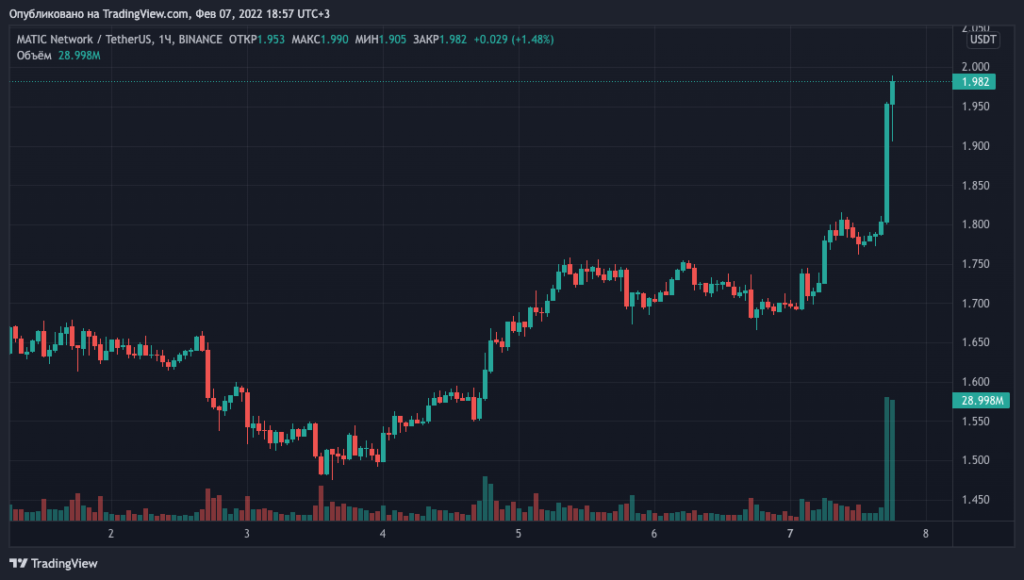This screenshot has height=580, width=1024.
Task: Click date label 7 on time axis
Action: pos(790,534)
